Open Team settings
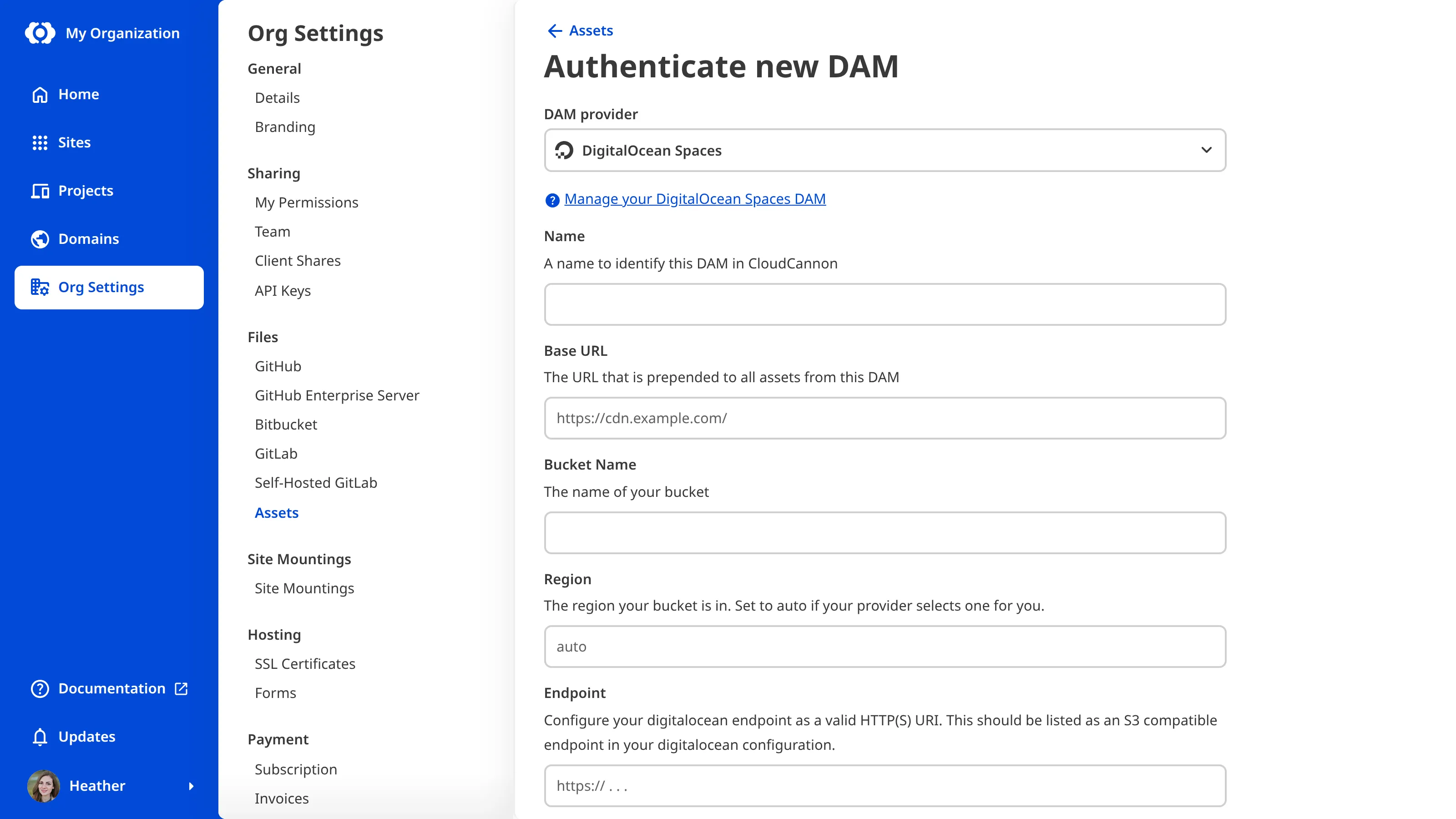Viewport: 1456px width, 819px height. 273,232
